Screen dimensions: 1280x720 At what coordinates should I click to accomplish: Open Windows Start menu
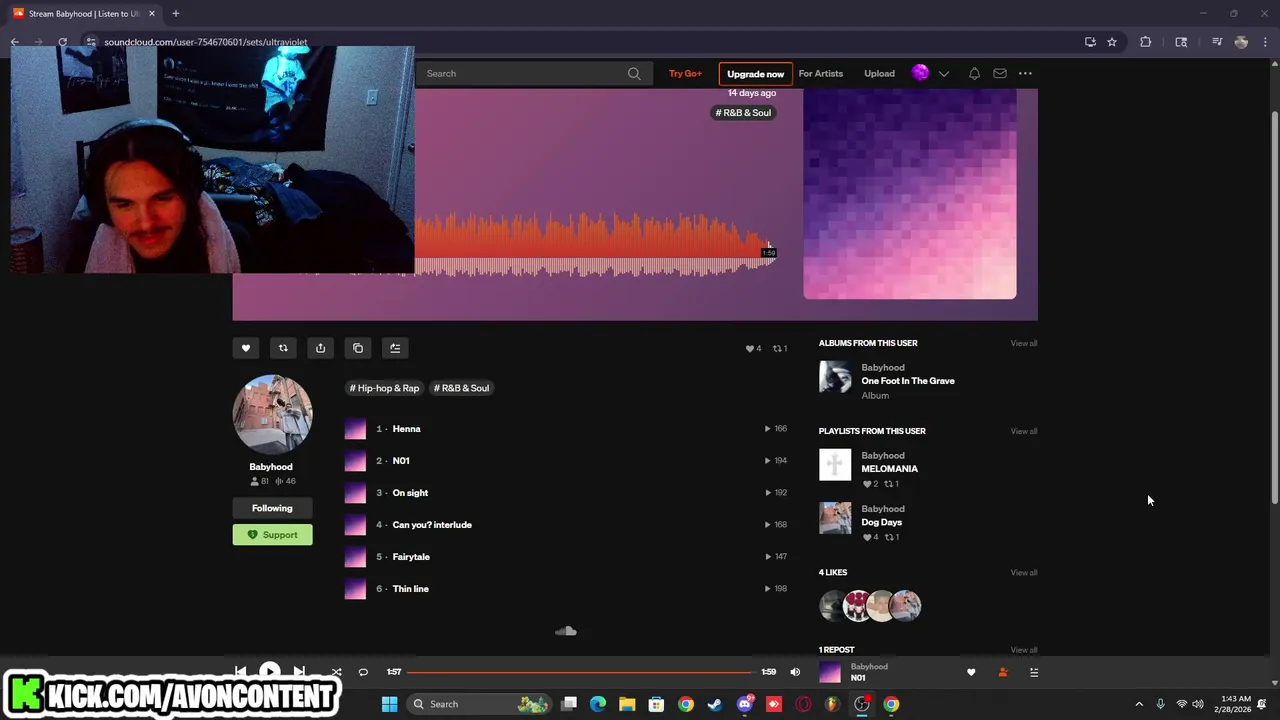pos(389,704)
